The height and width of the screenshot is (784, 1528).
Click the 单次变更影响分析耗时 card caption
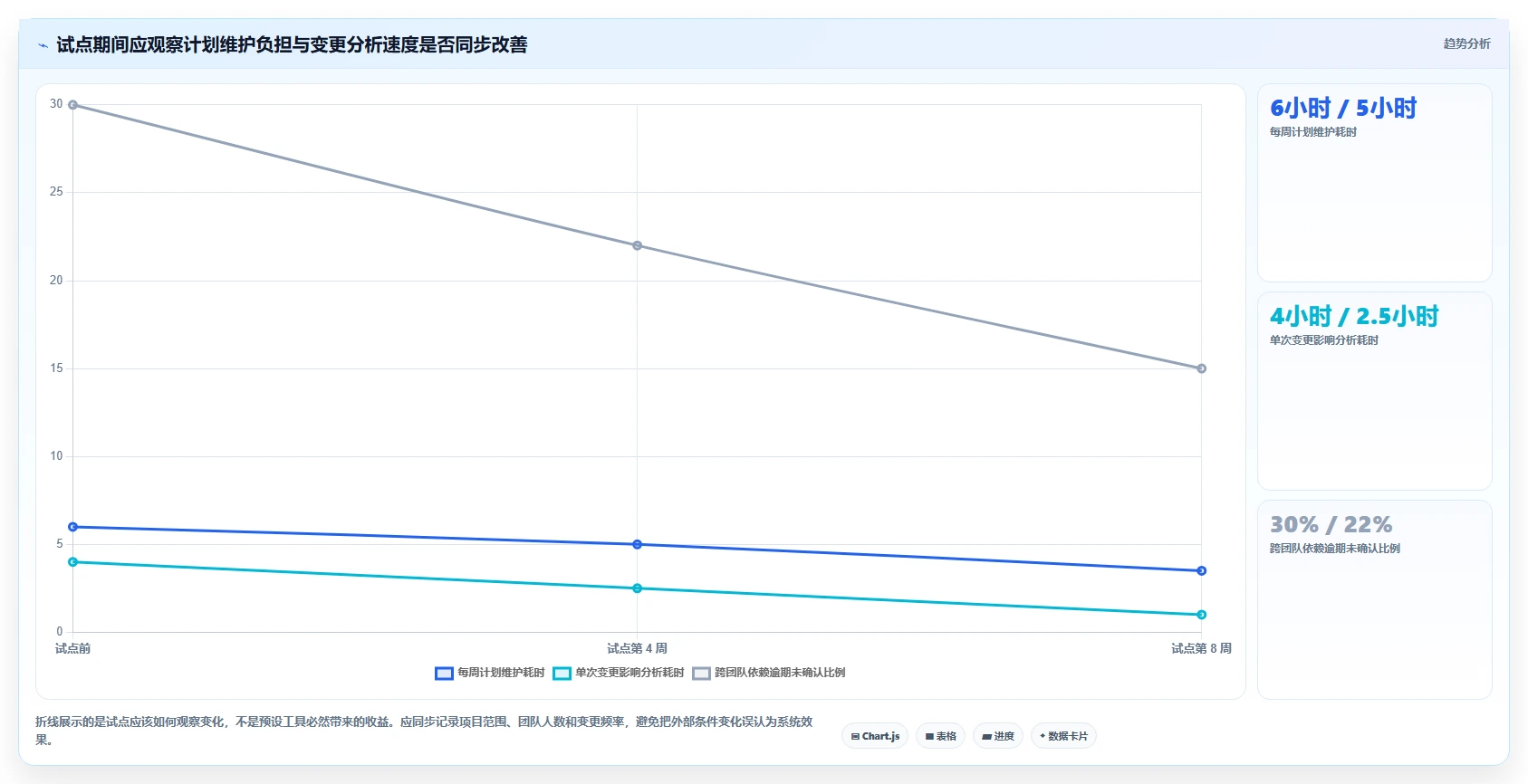click(x=1324, y=340)
